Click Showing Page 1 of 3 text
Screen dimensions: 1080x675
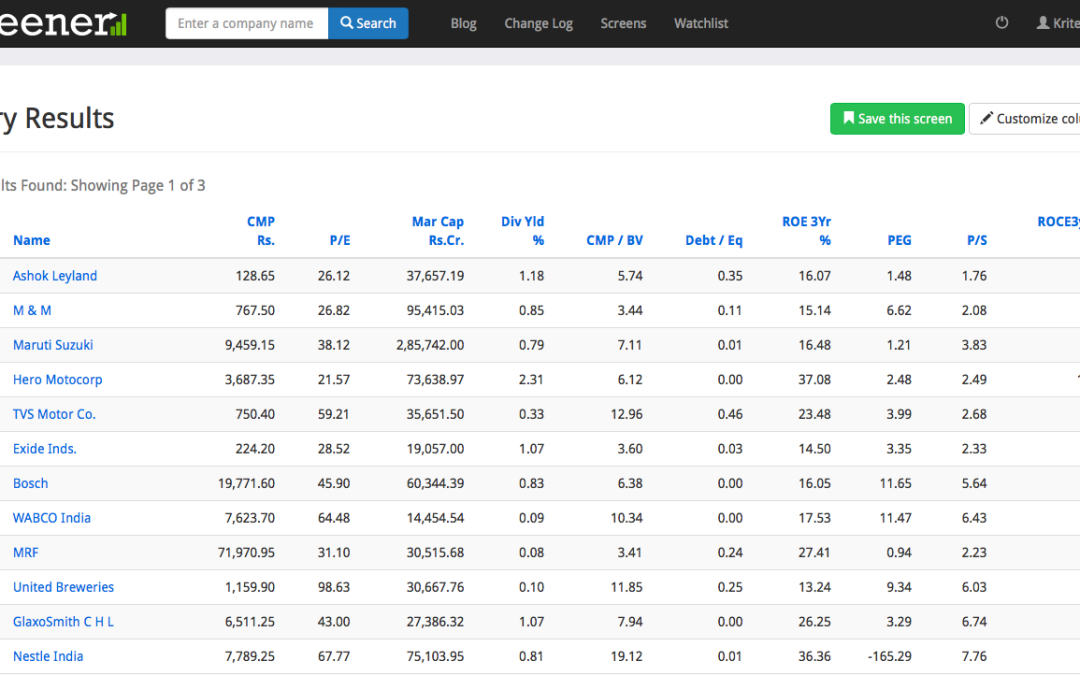pyautogui.click(x=138, y=185)
